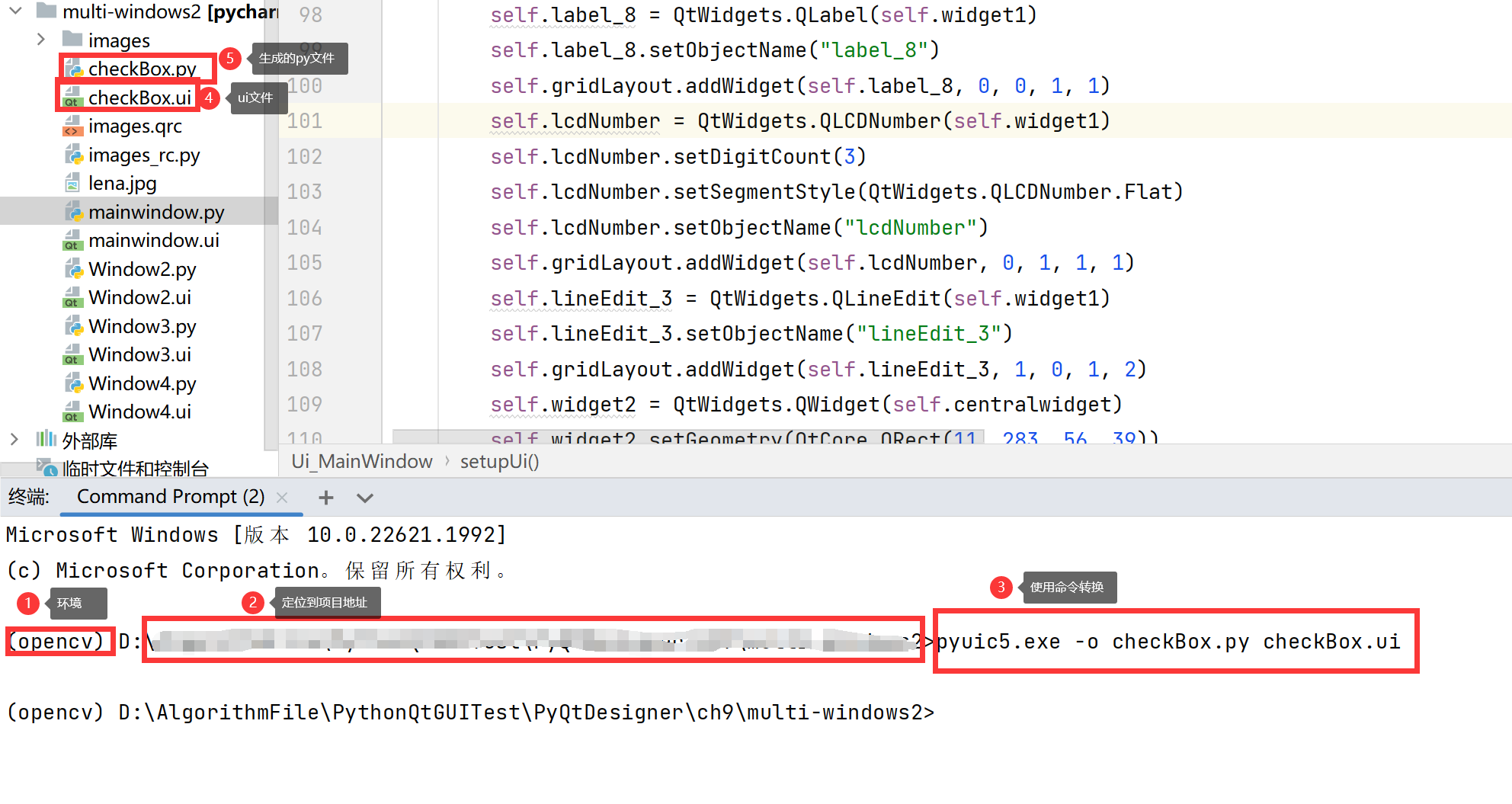This screenshot has height=804, width=1512.
Task: Click line number 101 in gutter
Action: (x=305, y=120)
